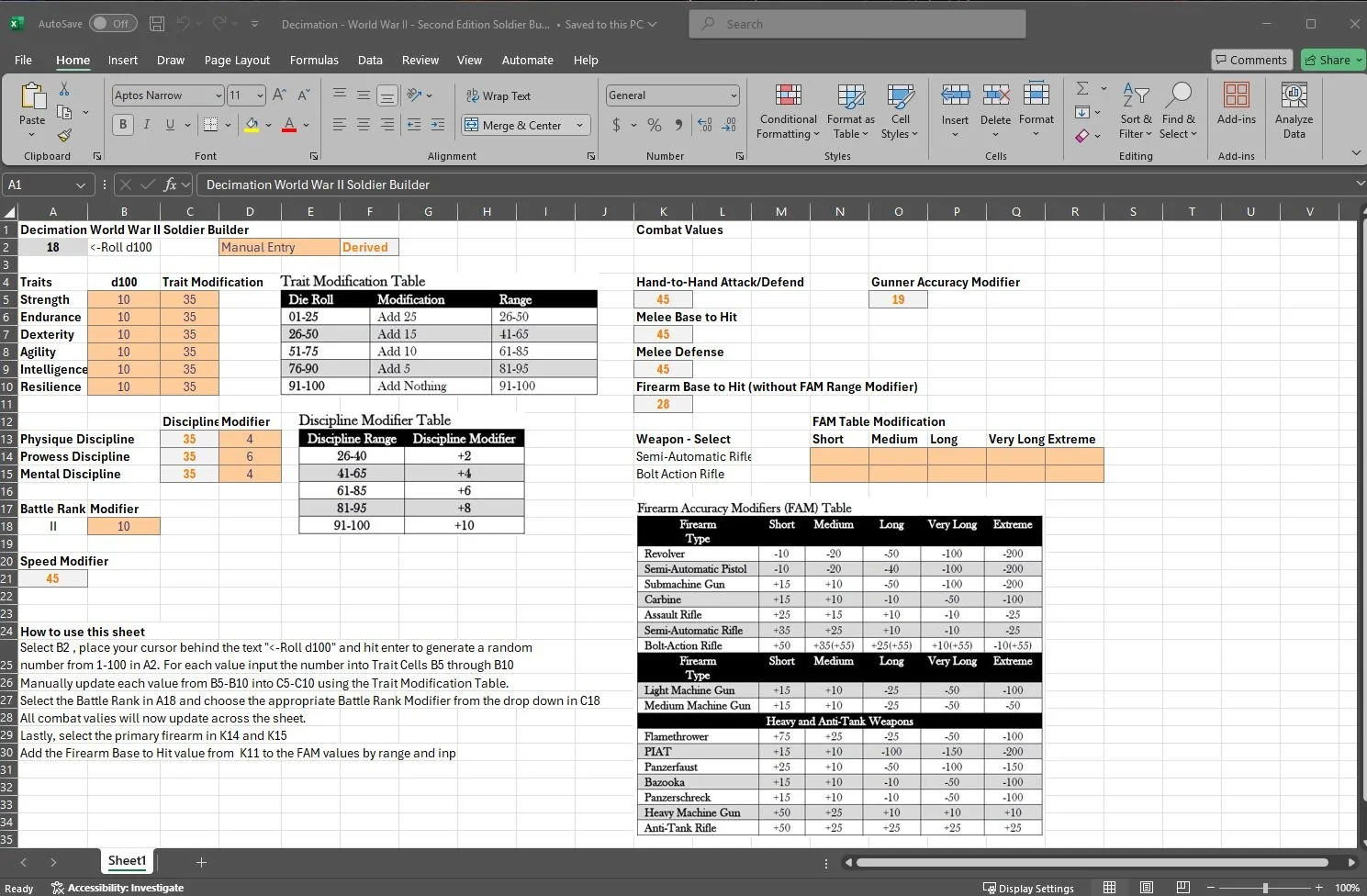1367x896 pixels.
Task: Open font size dropdown
Action: (260, 95)
